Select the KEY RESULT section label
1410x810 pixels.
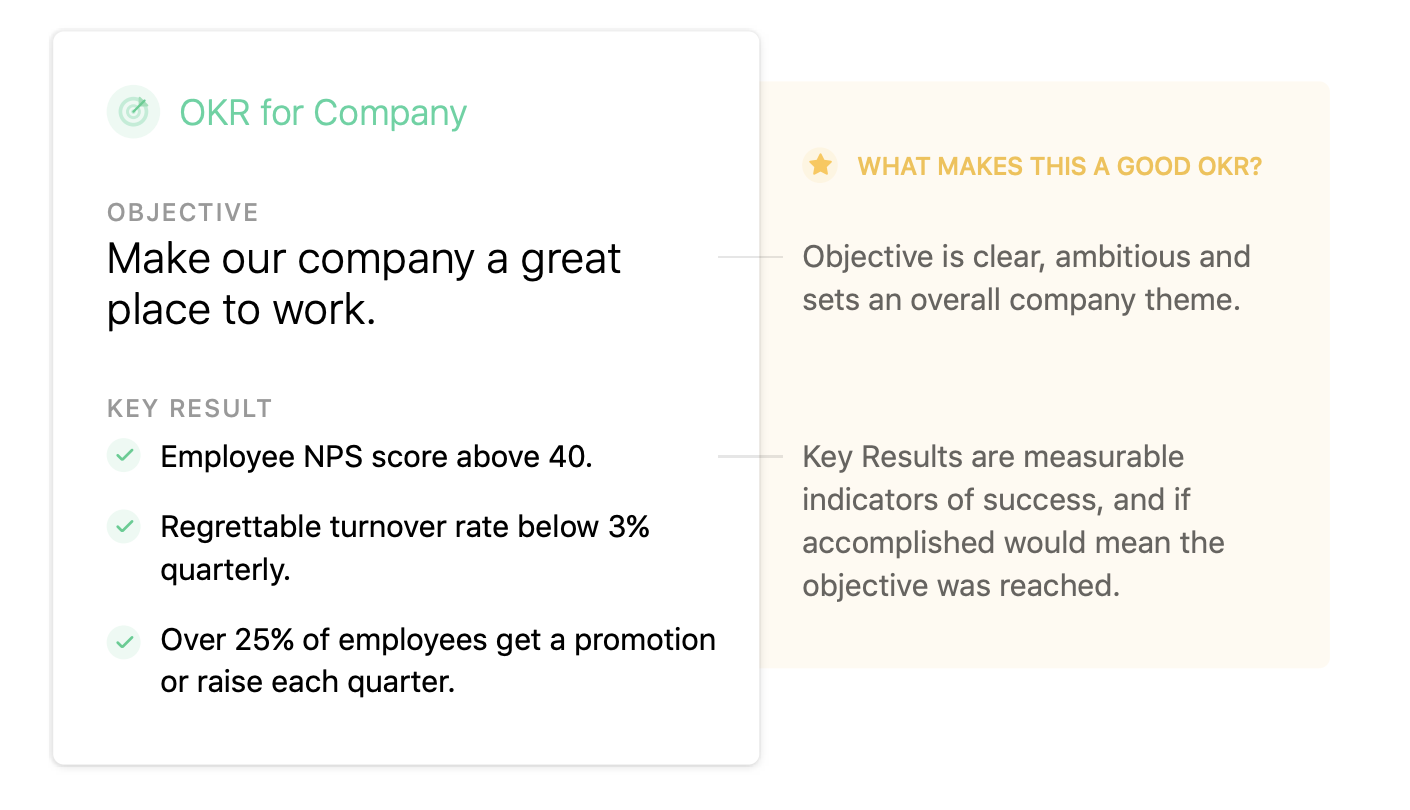pos(190,408)
